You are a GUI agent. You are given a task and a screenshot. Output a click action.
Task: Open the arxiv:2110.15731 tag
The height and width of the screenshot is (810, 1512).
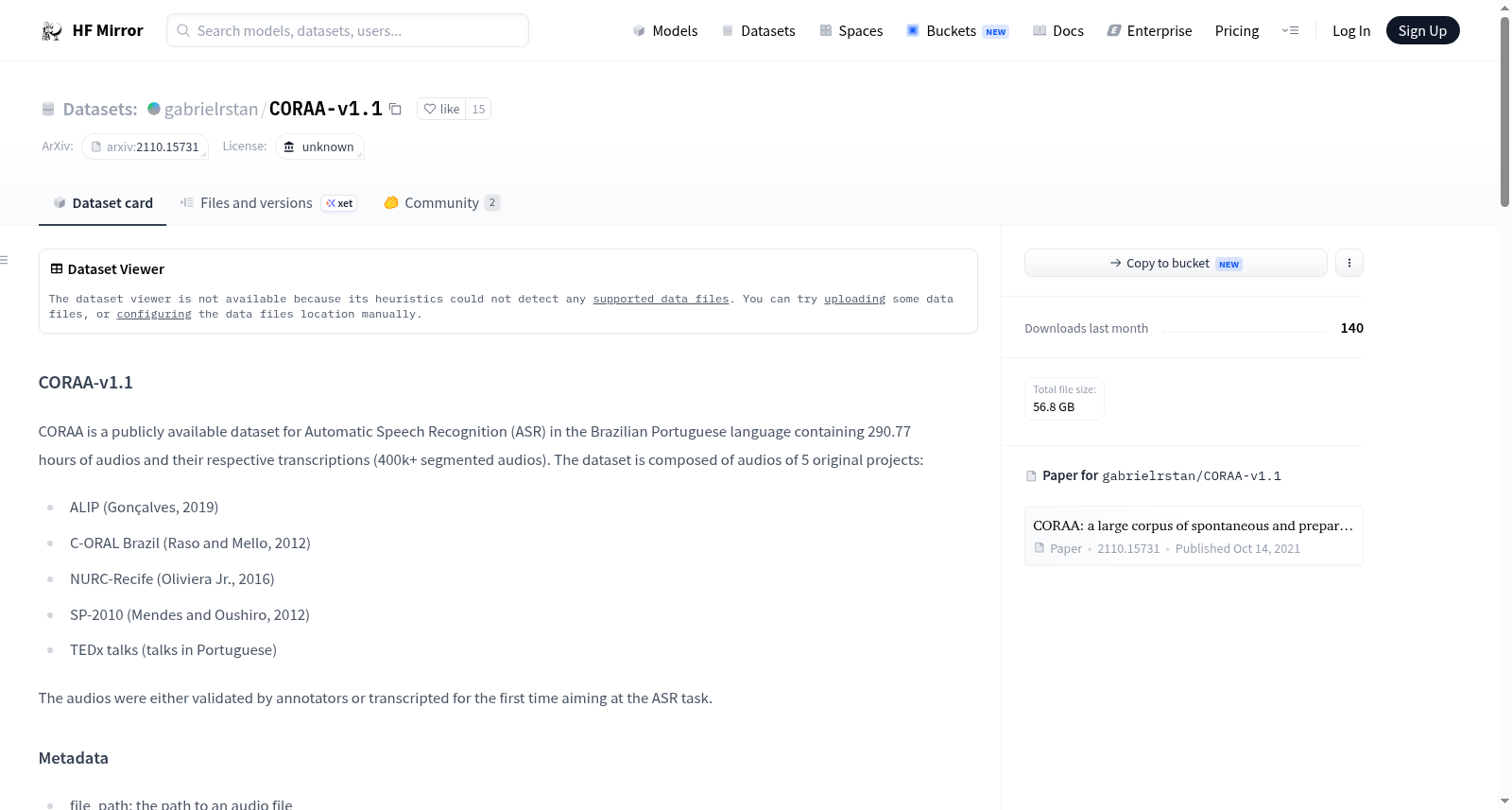[x=145, y=146]
